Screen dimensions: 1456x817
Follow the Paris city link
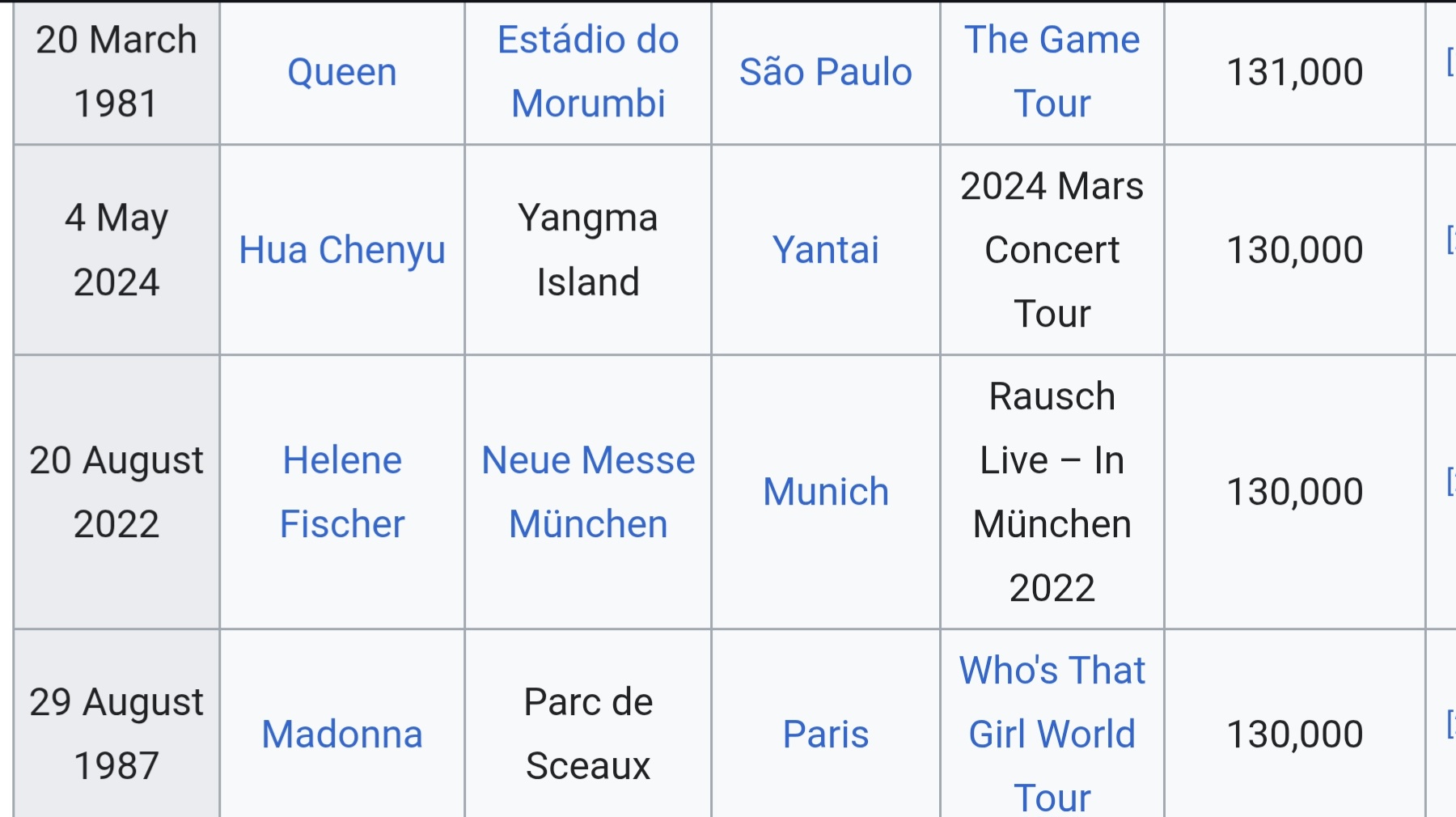[825, 734]
